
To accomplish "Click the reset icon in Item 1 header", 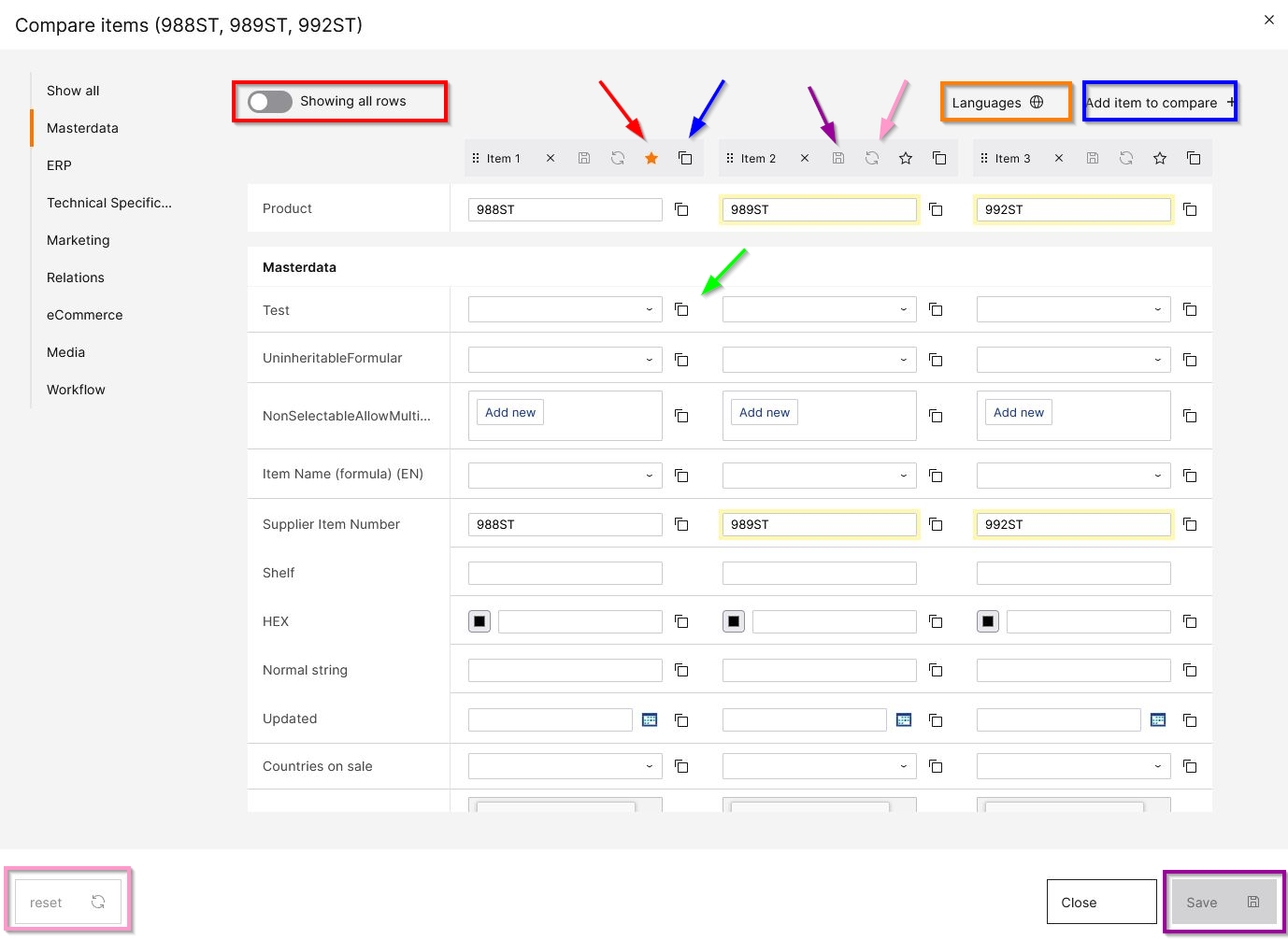I will point(618,159).
